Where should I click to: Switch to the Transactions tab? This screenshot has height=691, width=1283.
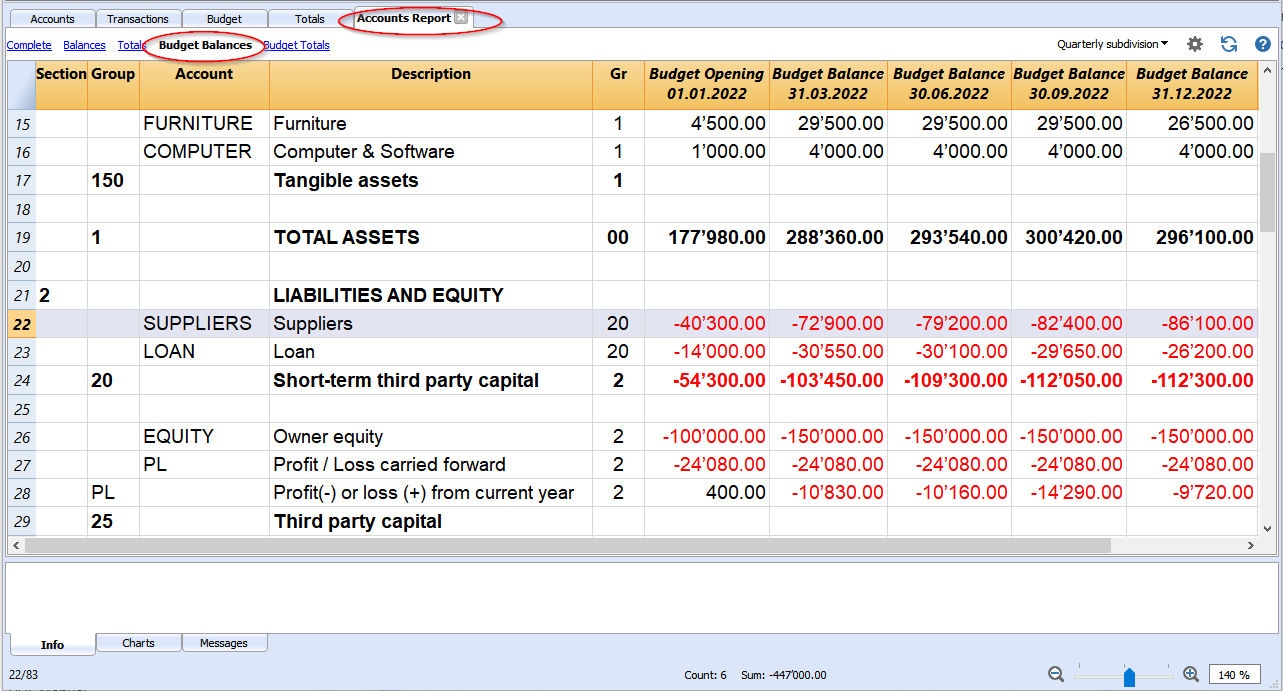[x=138, y=19]
